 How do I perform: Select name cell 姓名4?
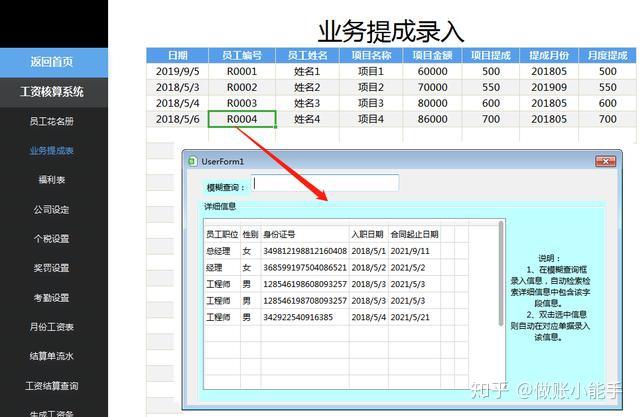coord(307,119)
